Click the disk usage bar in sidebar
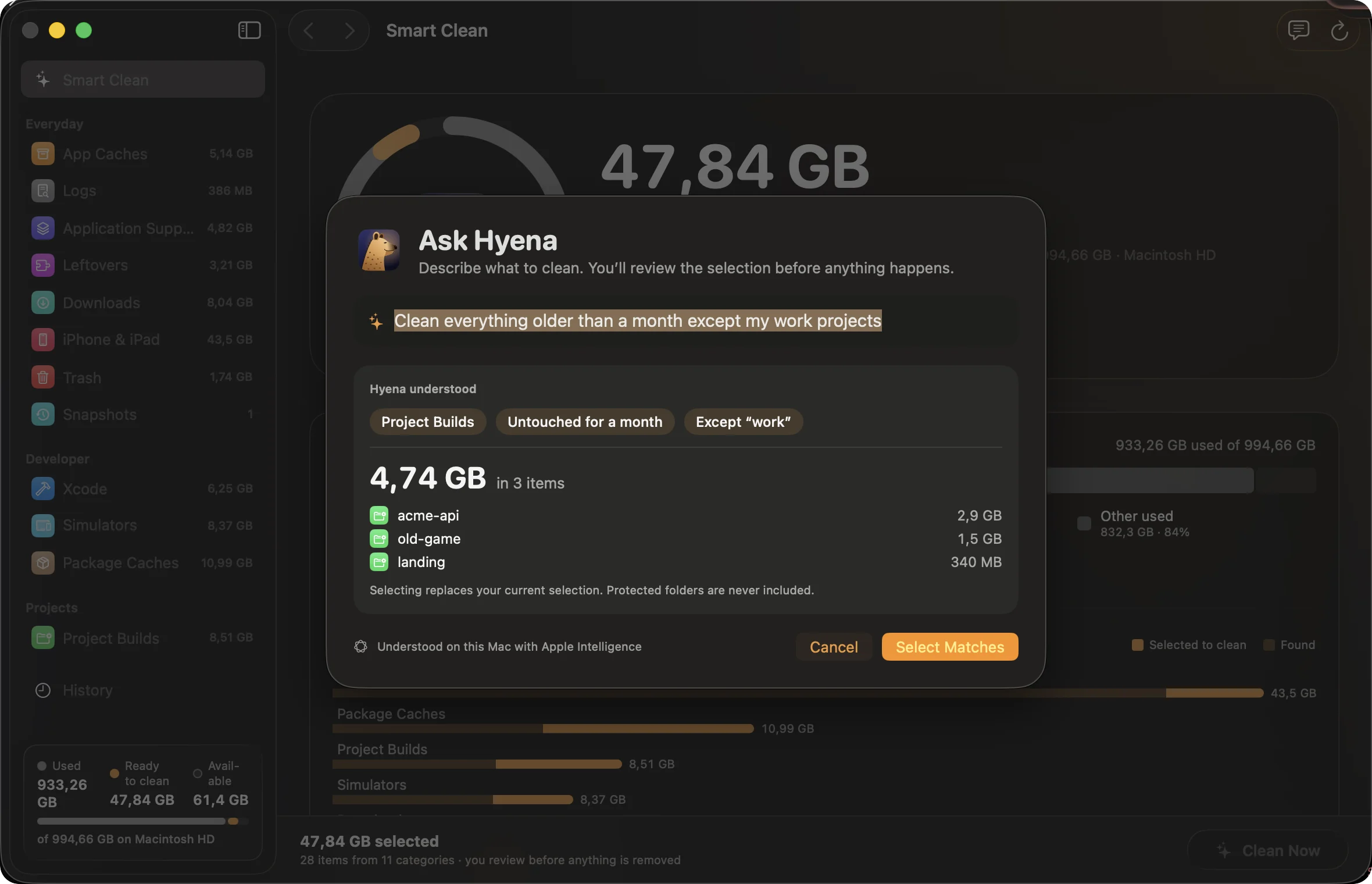This screenshot has width=1372, height=884. (143, 821)
